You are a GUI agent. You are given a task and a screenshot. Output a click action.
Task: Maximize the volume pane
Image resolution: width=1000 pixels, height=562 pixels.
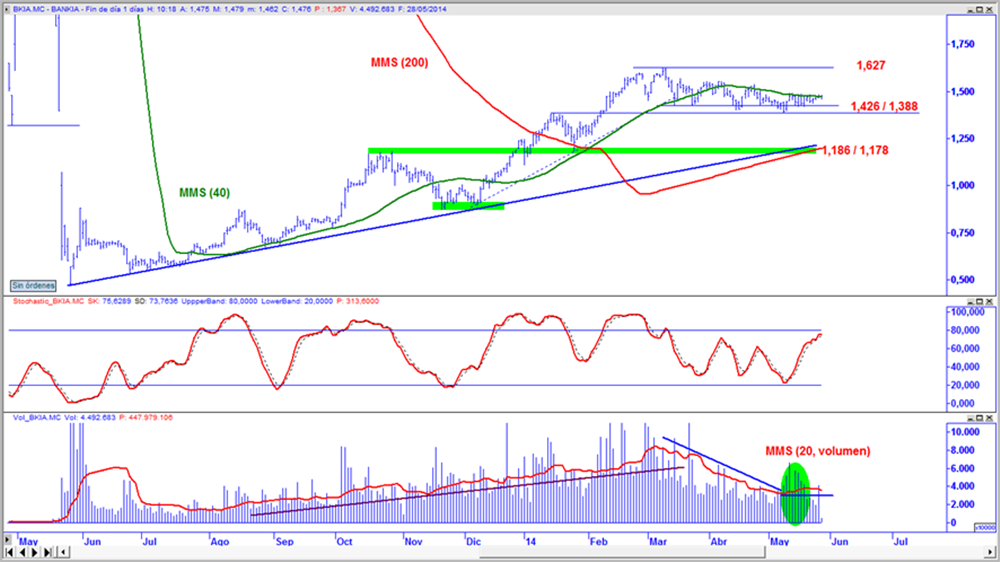[980, 418]
